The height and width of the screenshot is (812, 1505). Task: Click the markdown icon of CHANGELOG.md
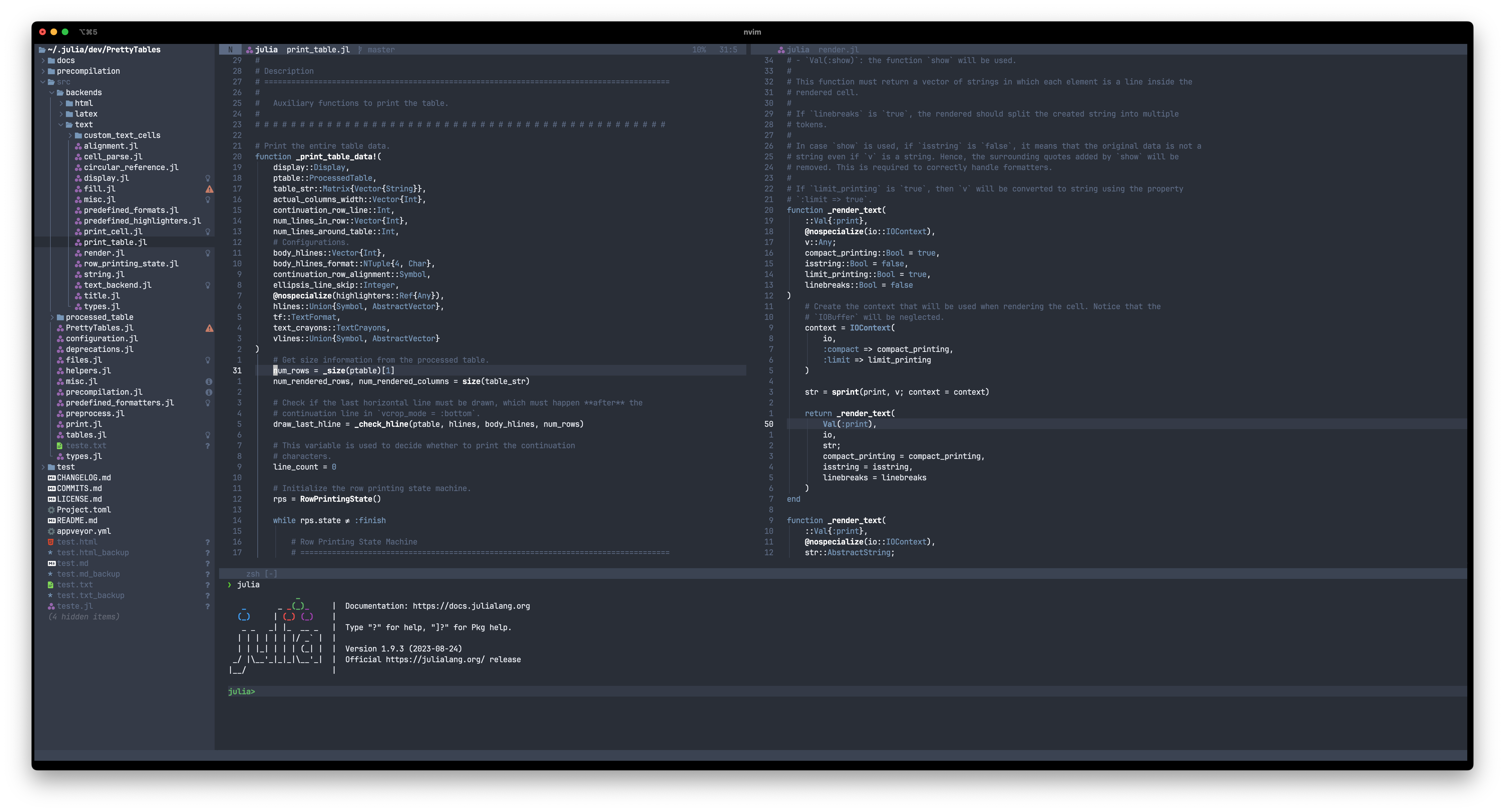52,478
